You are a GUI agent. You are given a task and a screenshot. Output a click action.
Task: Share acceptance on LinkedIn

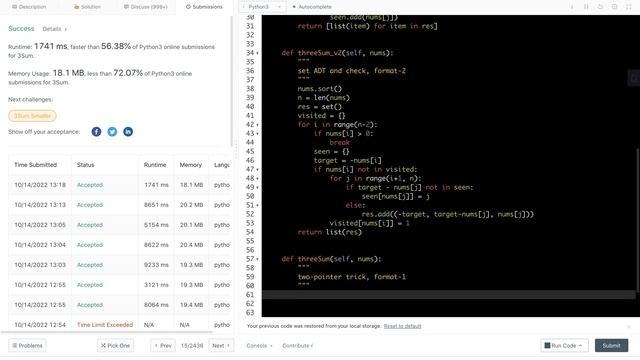[128, 132]
